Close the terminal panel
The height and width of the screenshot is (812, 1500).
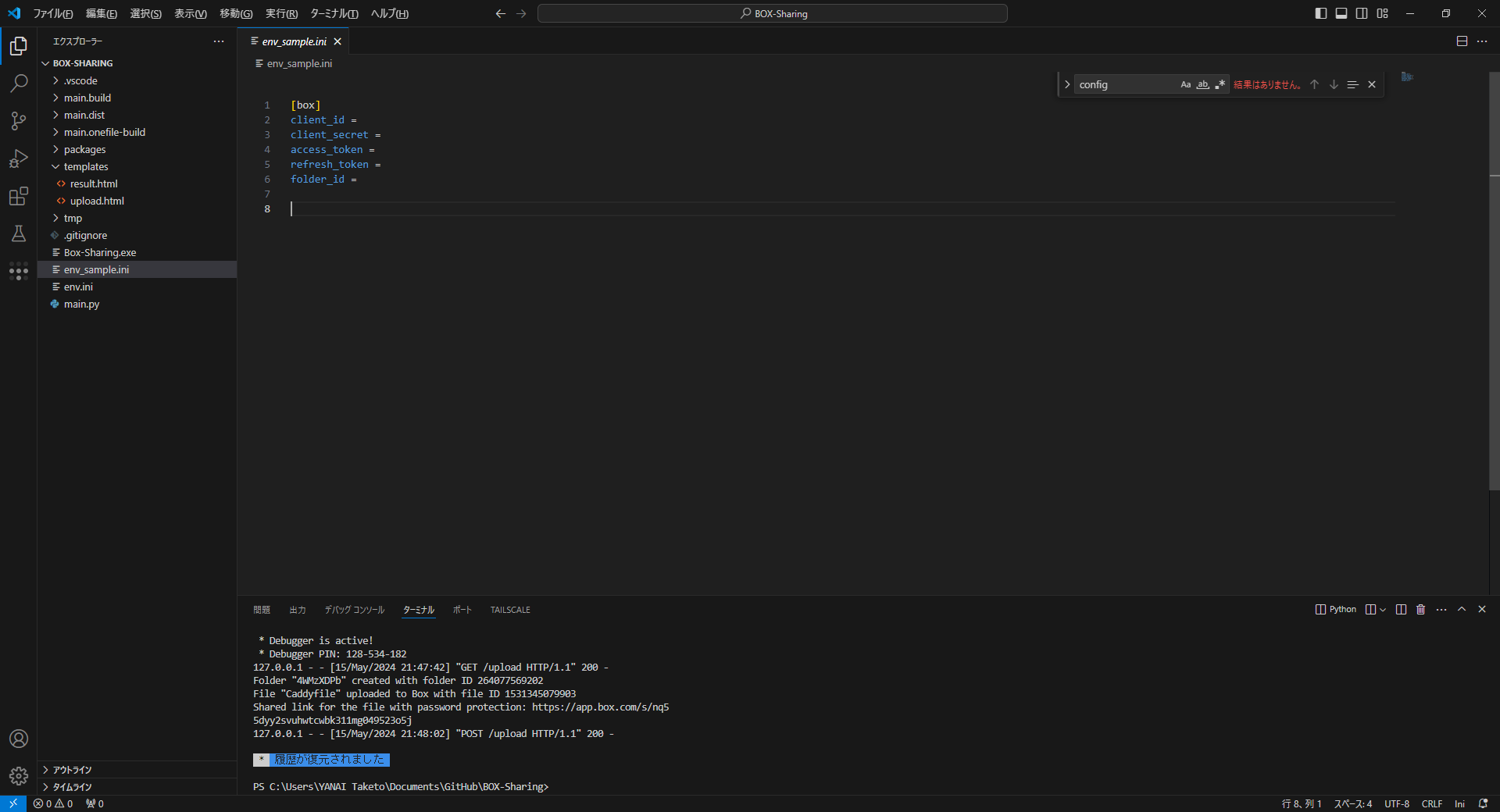coord(1482,610)
